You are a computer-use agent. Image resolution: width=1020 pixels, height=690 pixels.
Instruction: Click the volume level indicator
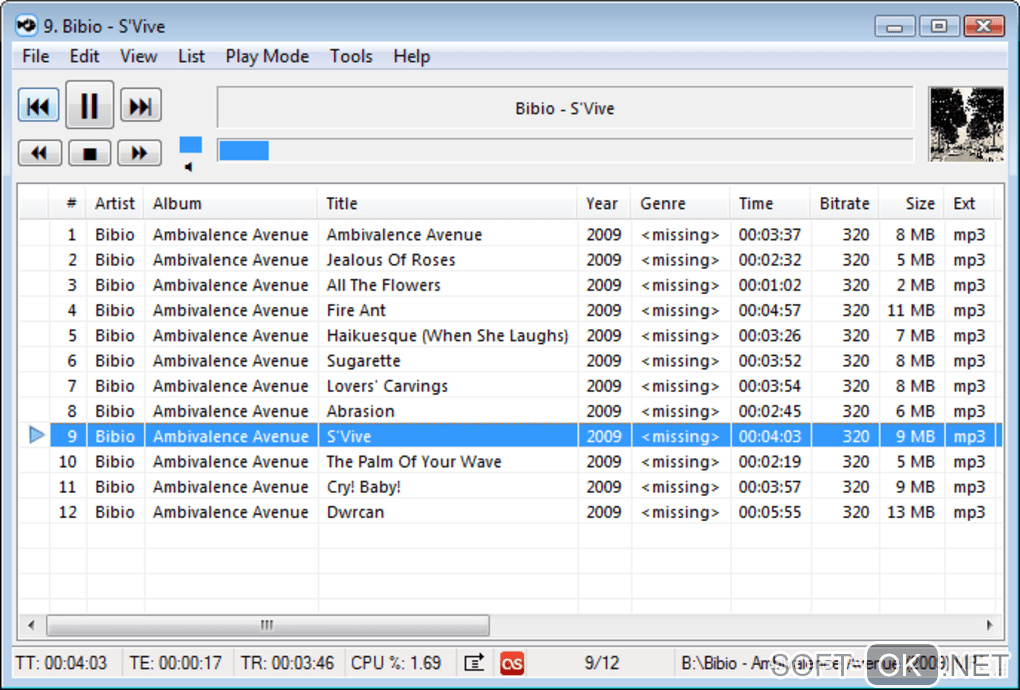pos(191,144)
